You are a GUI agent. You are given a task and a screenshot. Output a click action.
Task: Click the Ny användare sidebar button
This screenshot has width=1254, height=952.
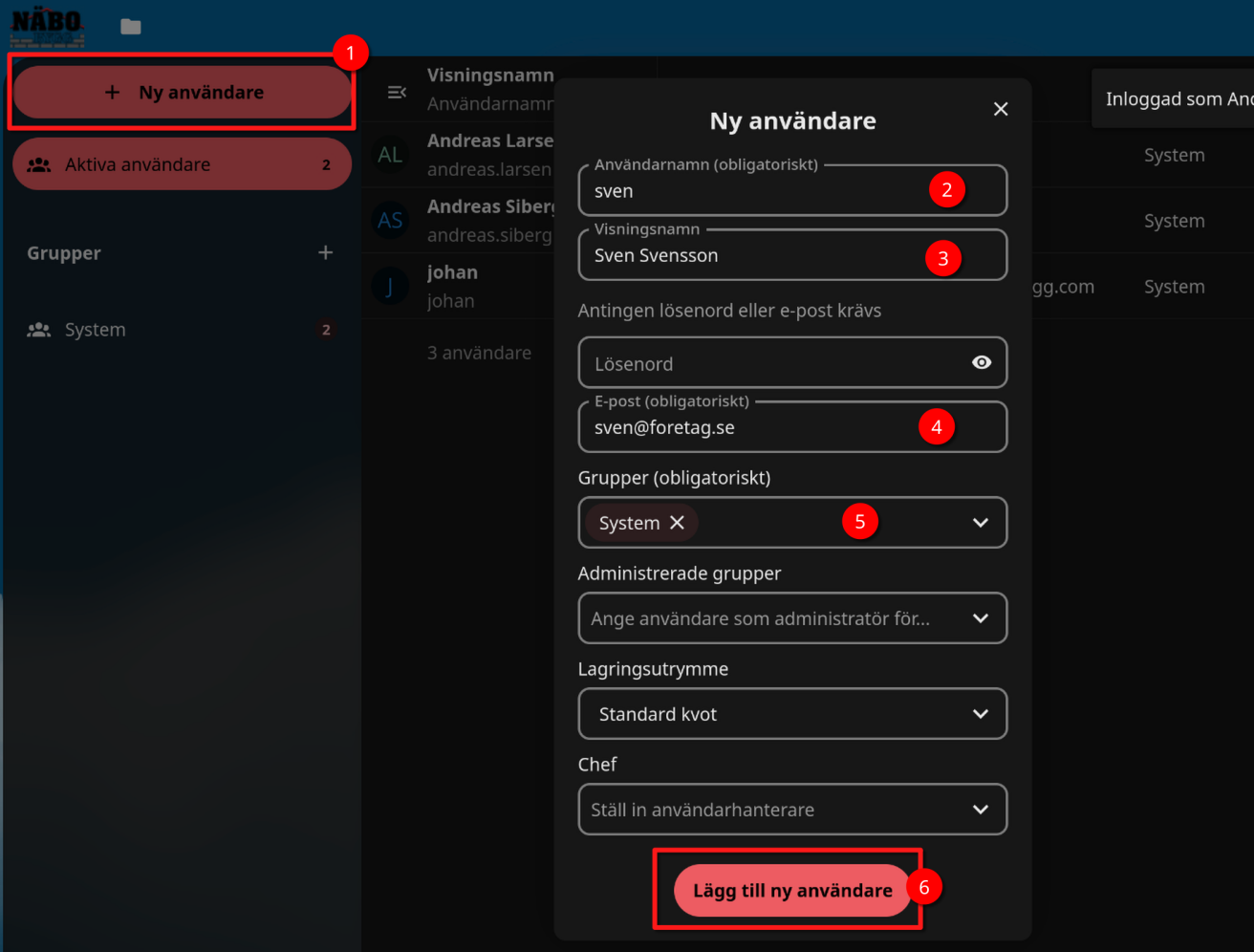183,93
